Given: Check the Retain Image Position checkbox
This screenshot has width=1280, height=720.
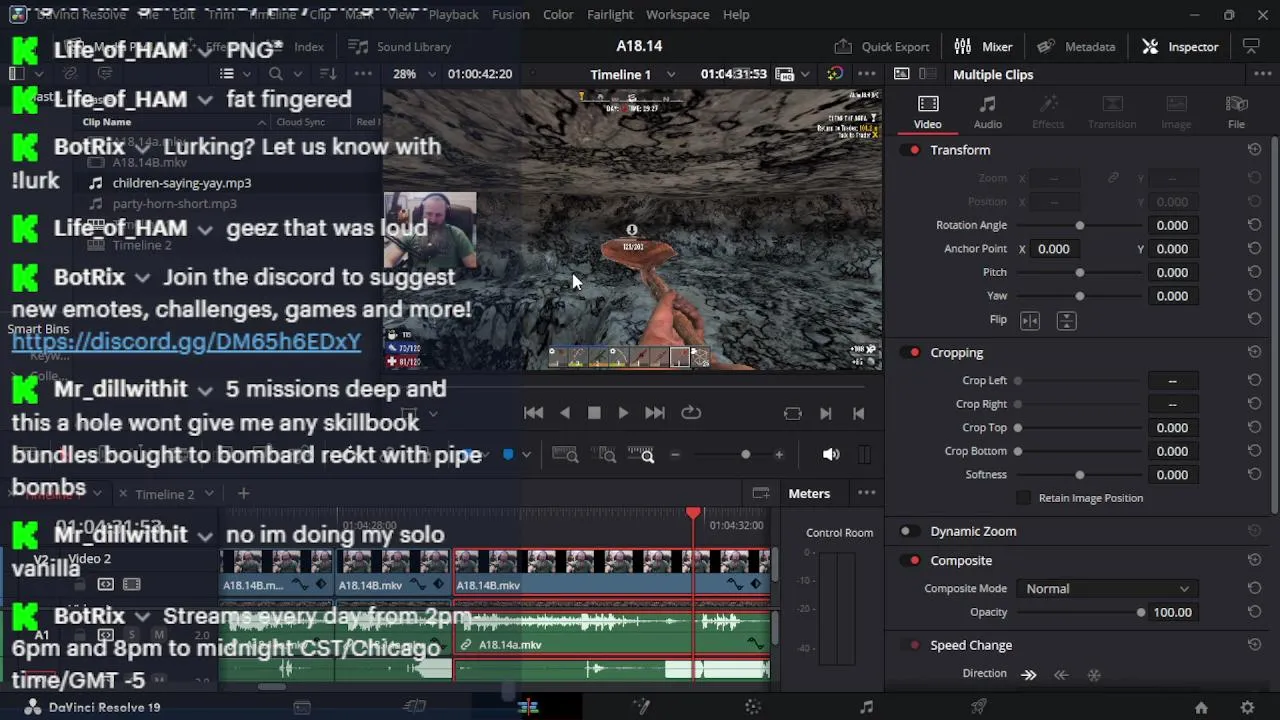Looking at the screenshot, I should click(1023, 498).
